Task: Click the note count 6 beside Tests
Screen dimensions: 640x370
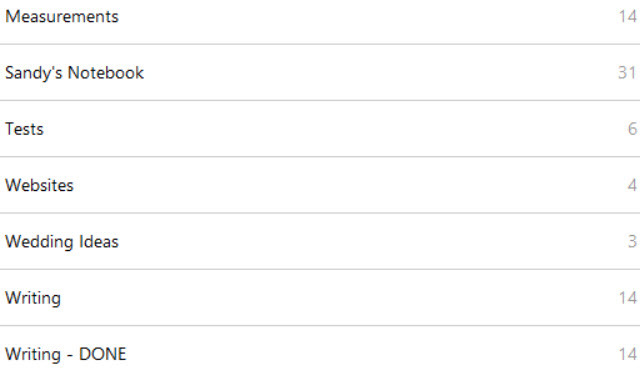Action: (632, 129)
